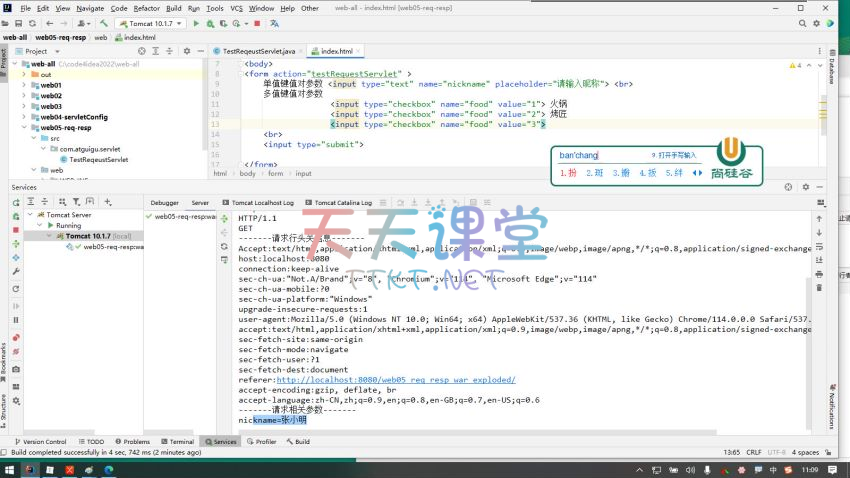
Task: Click the localhost:8080 referer link
Action: click(x=395, y=380)
